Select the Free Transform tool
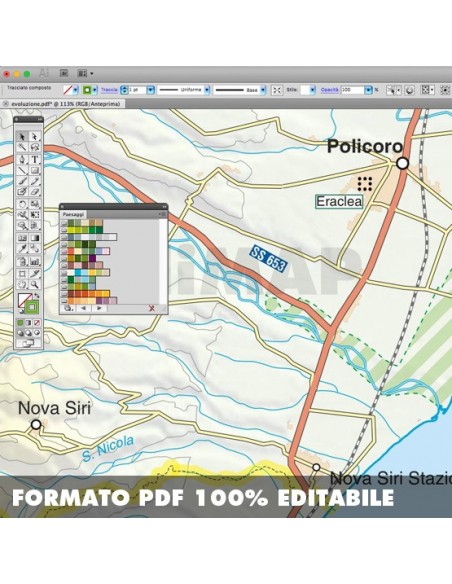 click(x=35, y=215)
